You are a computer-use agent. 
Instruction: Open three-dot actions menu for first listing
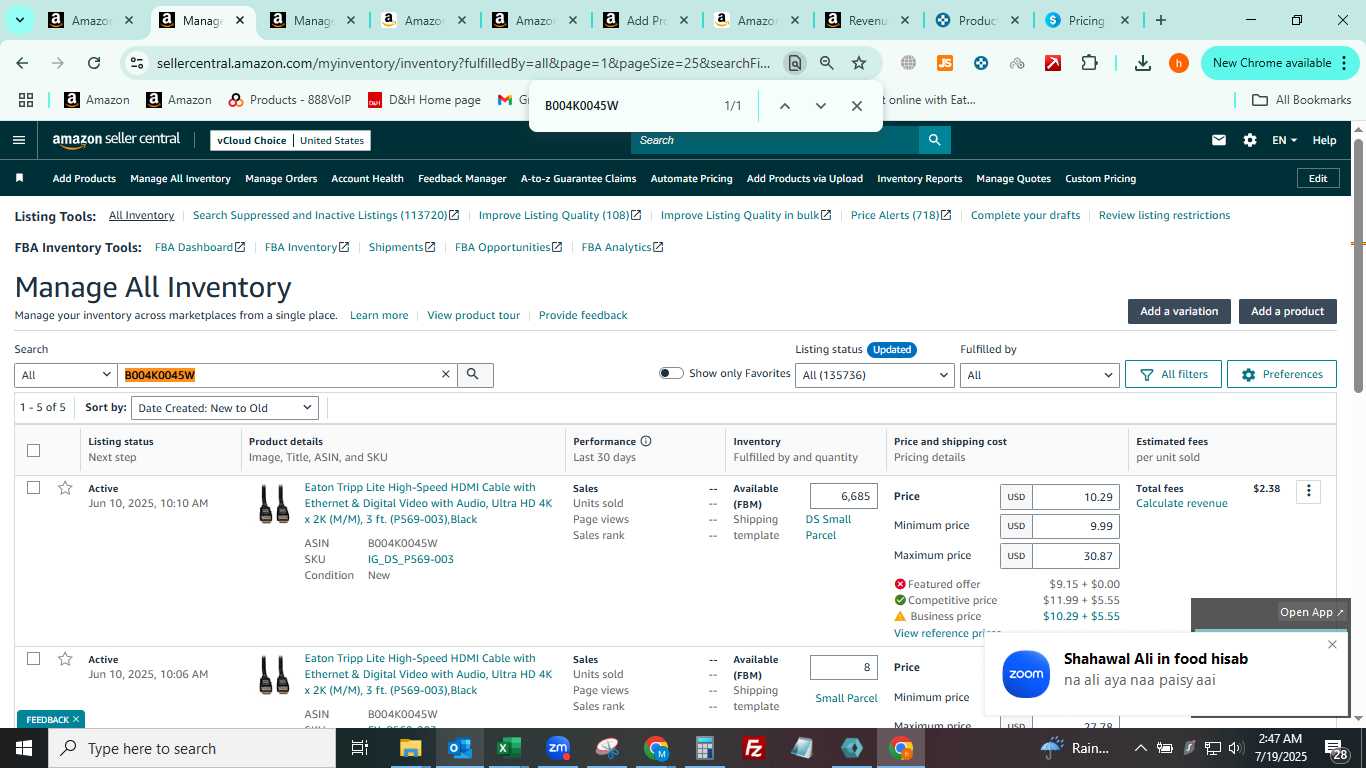coord(1308,491)
